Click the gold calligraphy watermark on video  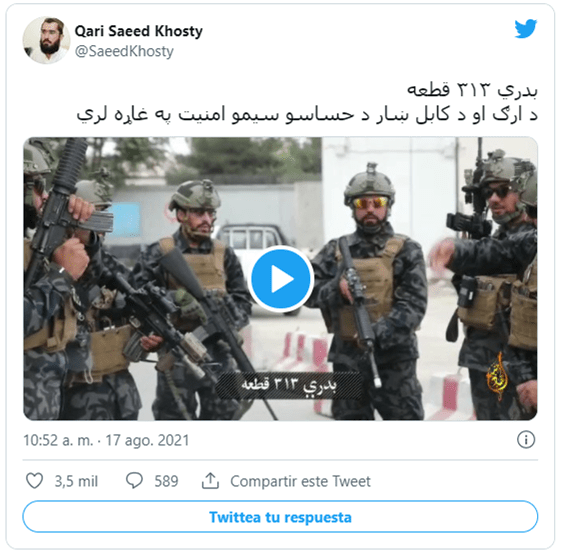[497, 376]
